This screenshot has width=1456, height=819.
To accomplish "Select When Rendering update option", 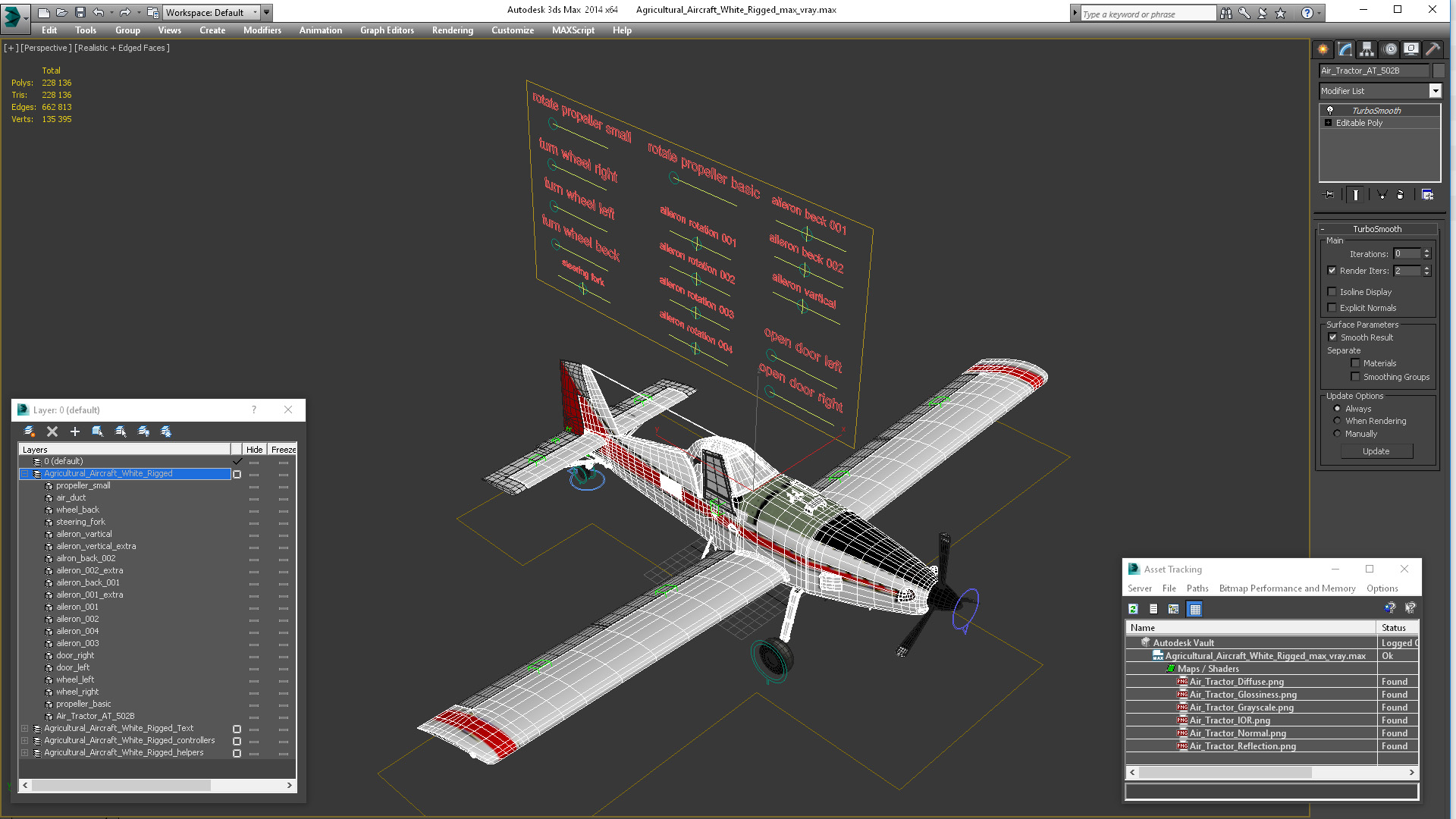I will click(1337, 421).
